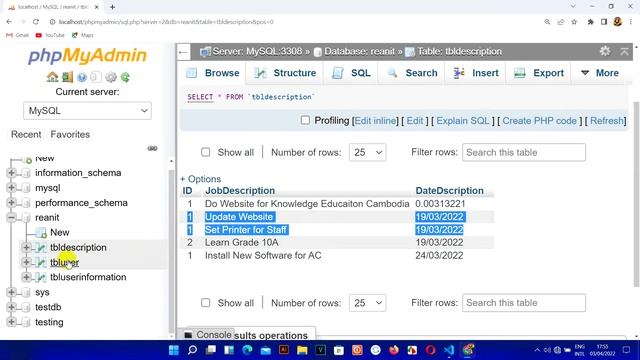Enable the Profiling checkbox
640x360 pixels.
point(305,120)
